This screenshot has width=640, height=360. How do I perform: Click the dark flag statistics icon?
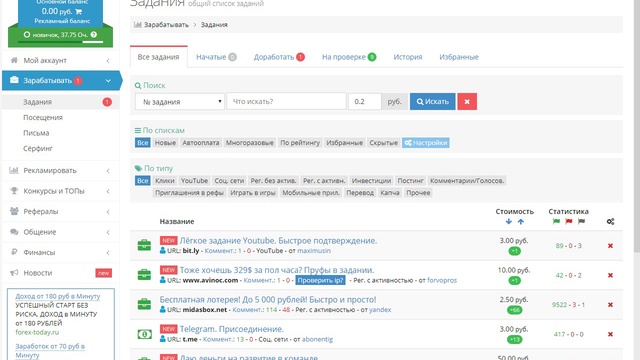pos(581,222)
